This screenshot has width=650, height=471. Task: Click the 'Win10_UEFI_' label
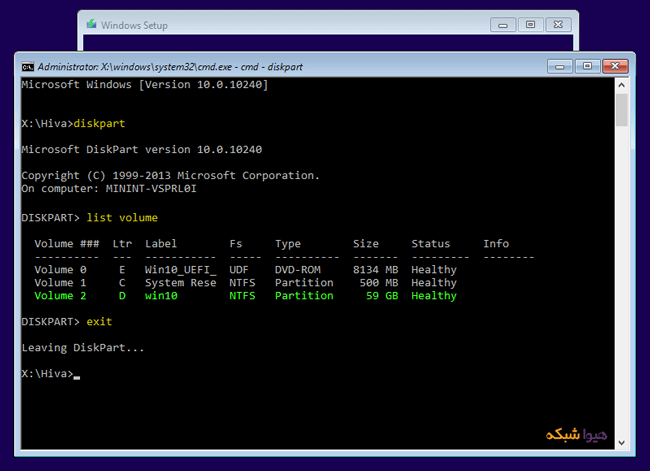click(x=180, y=270)
